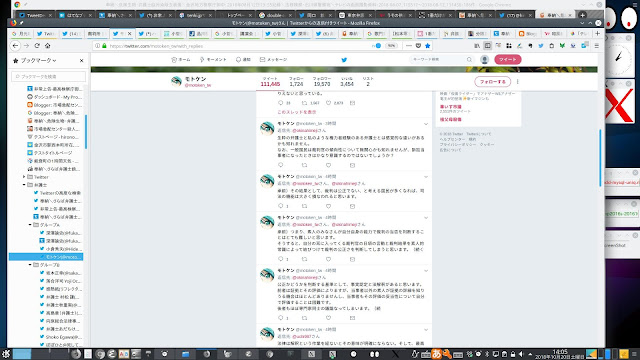
Task: Open ブックマーク sidebar header dropdown
Action: 38,60
